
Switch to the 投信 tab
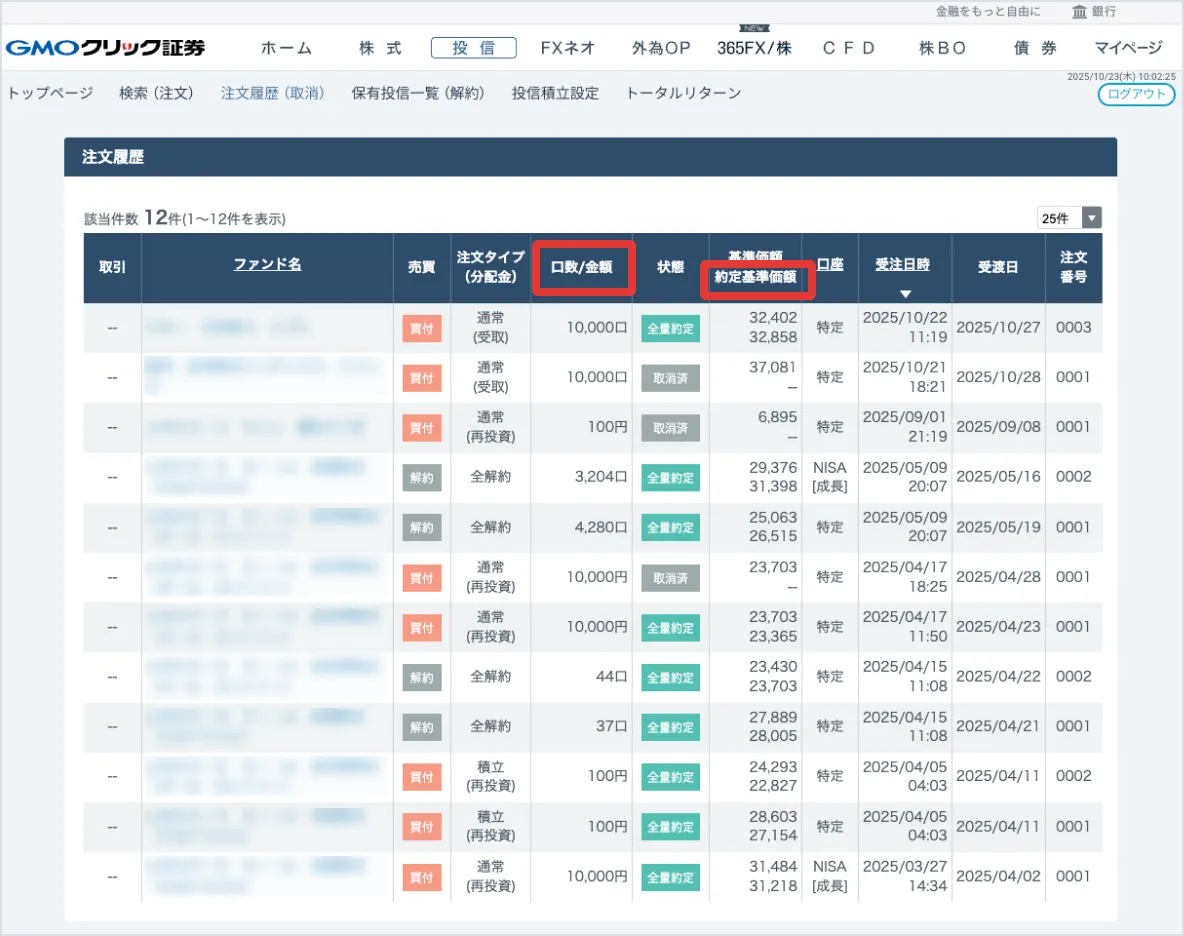(x=473, y=46)
